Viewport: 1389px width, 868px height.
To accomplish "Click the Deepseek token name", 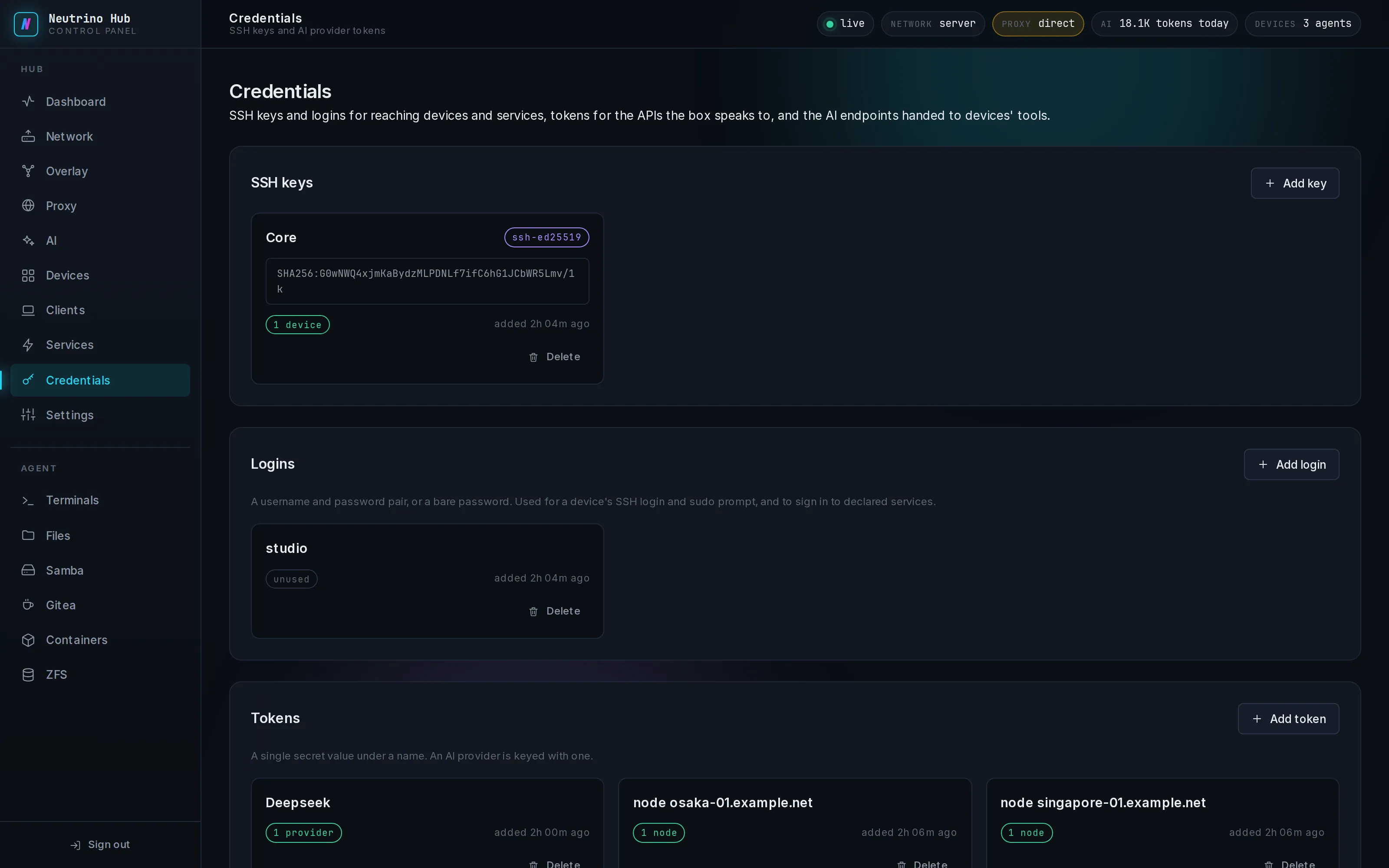I will [x=298, y=802].
